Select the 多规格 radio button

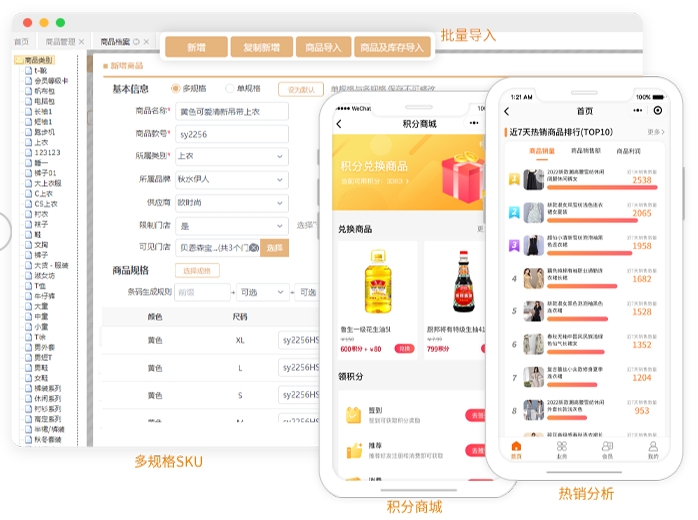tap(176, 88)
